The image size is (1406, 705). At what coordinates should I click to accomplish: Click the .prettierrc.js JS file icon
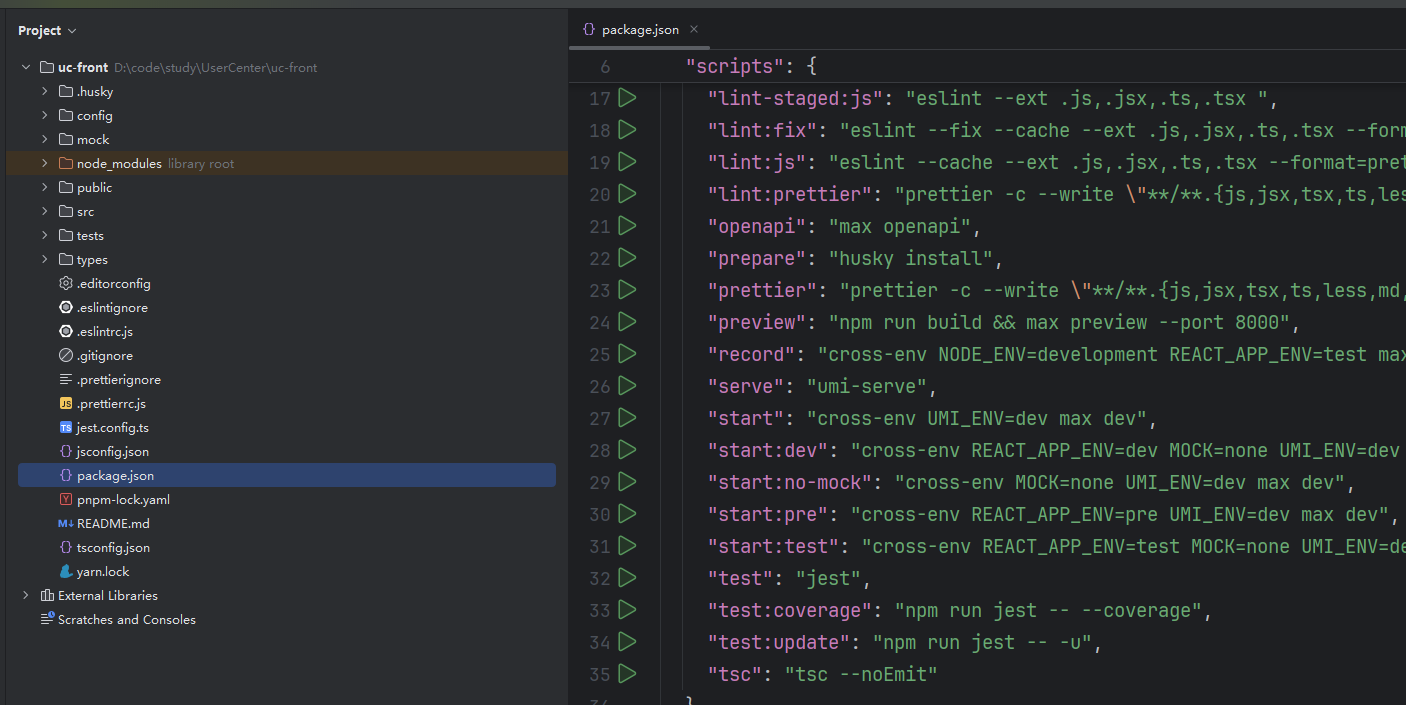(x=66, y=403)
